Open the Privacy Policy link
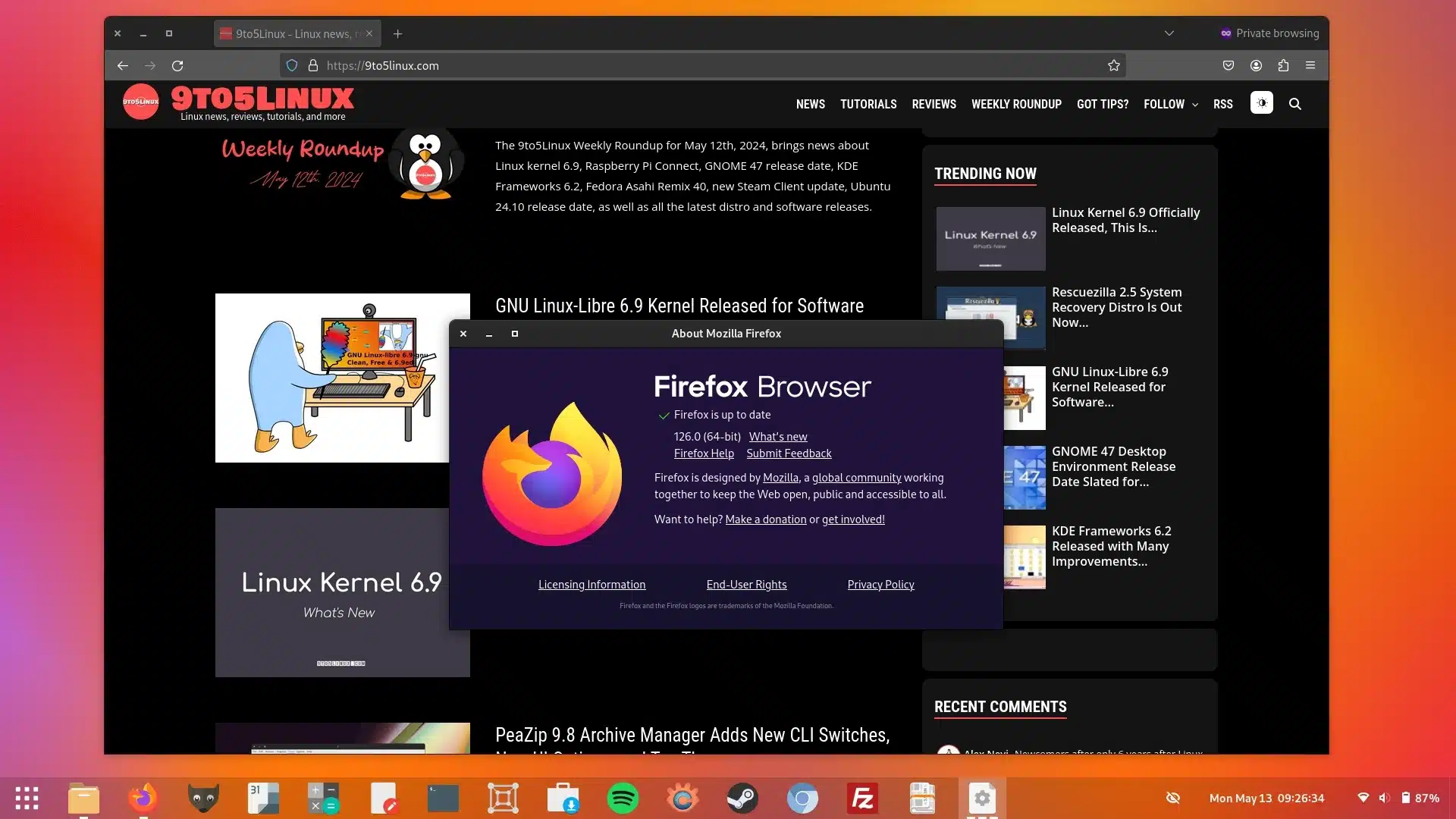Screen dimensions: 1456x819 click(880, 585)
